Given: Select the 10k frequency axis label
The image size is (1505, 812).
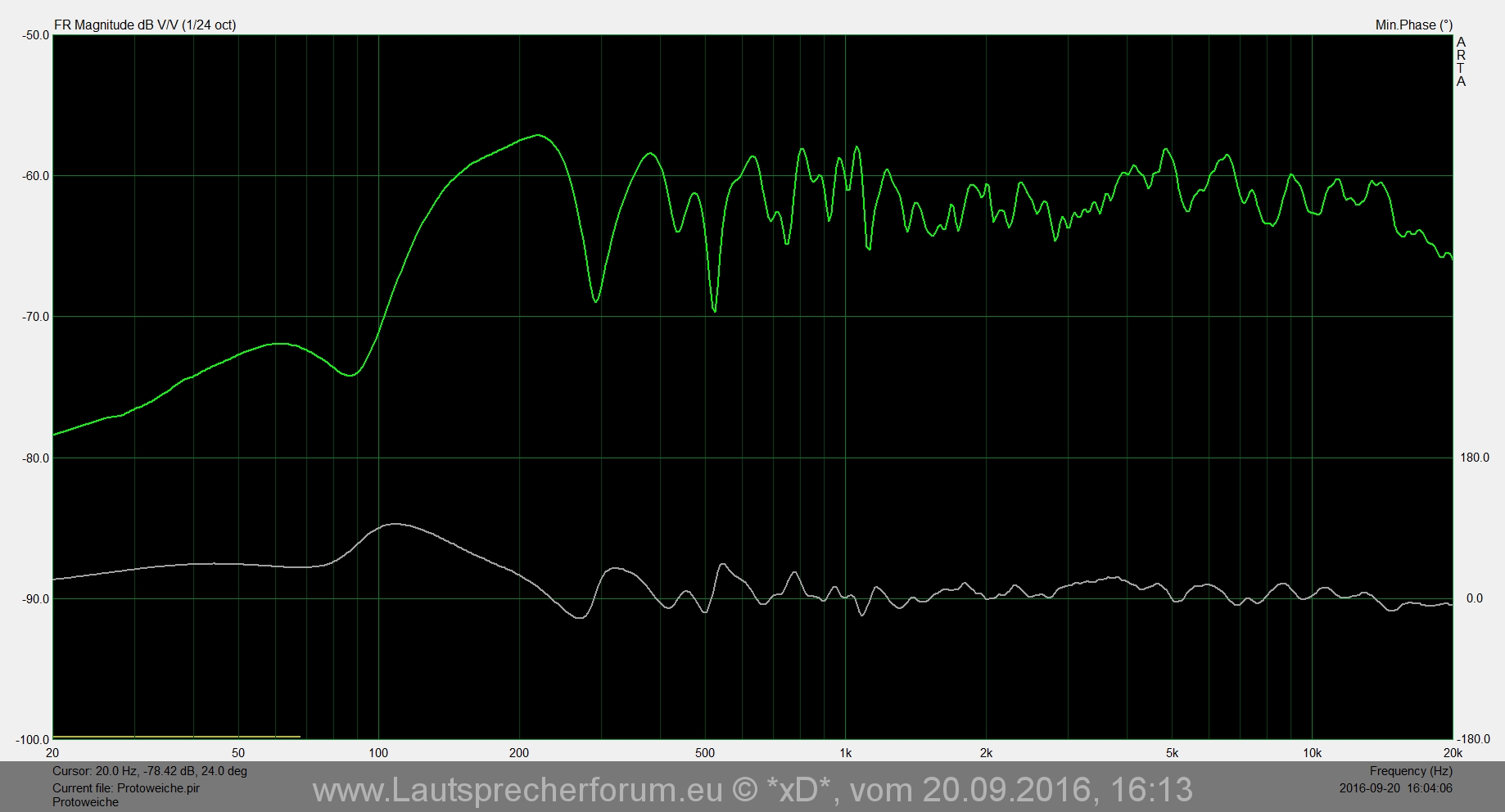Looking at the screenshot, I should [x=1312, y=753].
